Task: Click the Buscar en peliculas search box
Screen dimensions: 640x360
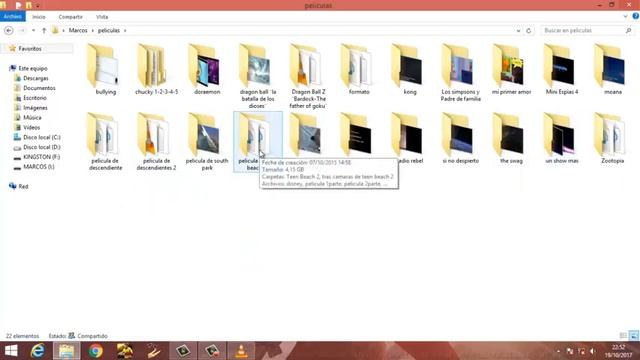Action: point(587,31)
